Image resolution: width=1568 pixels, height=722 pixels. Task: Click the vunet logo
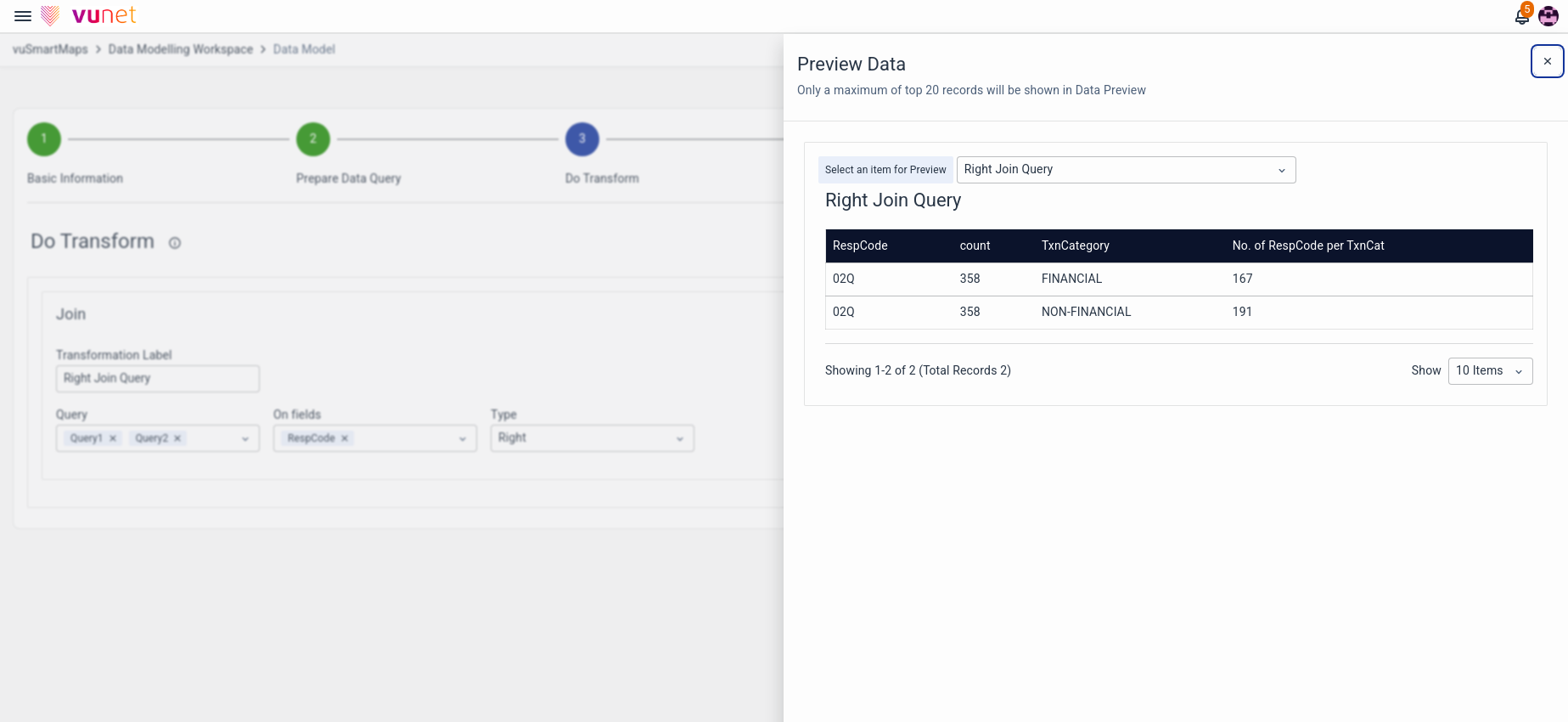[x=89, y=15]
